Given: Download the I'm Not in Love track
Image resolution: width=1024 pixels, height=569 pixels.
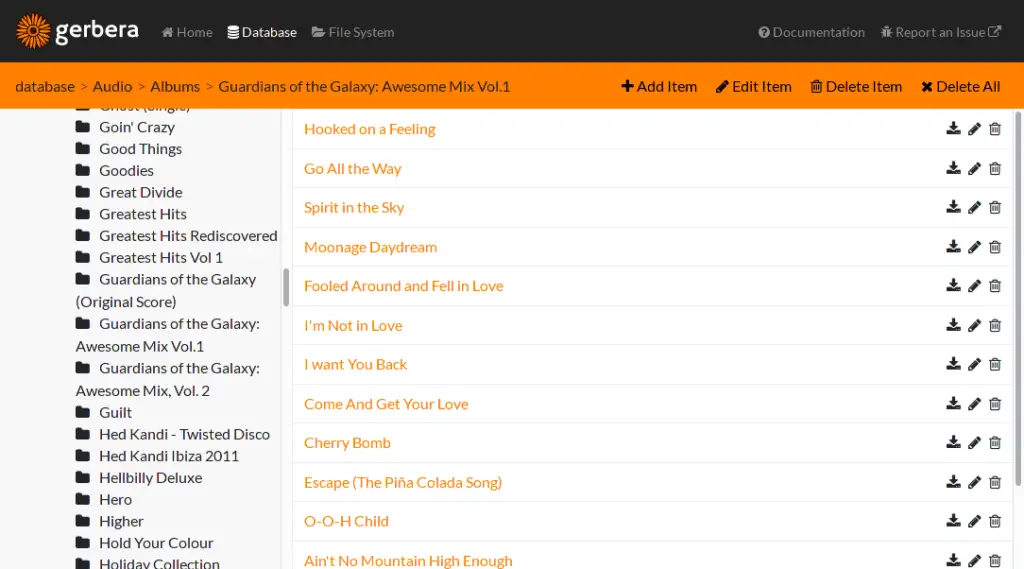Looking at the screenshot, I should coord(953,325).
